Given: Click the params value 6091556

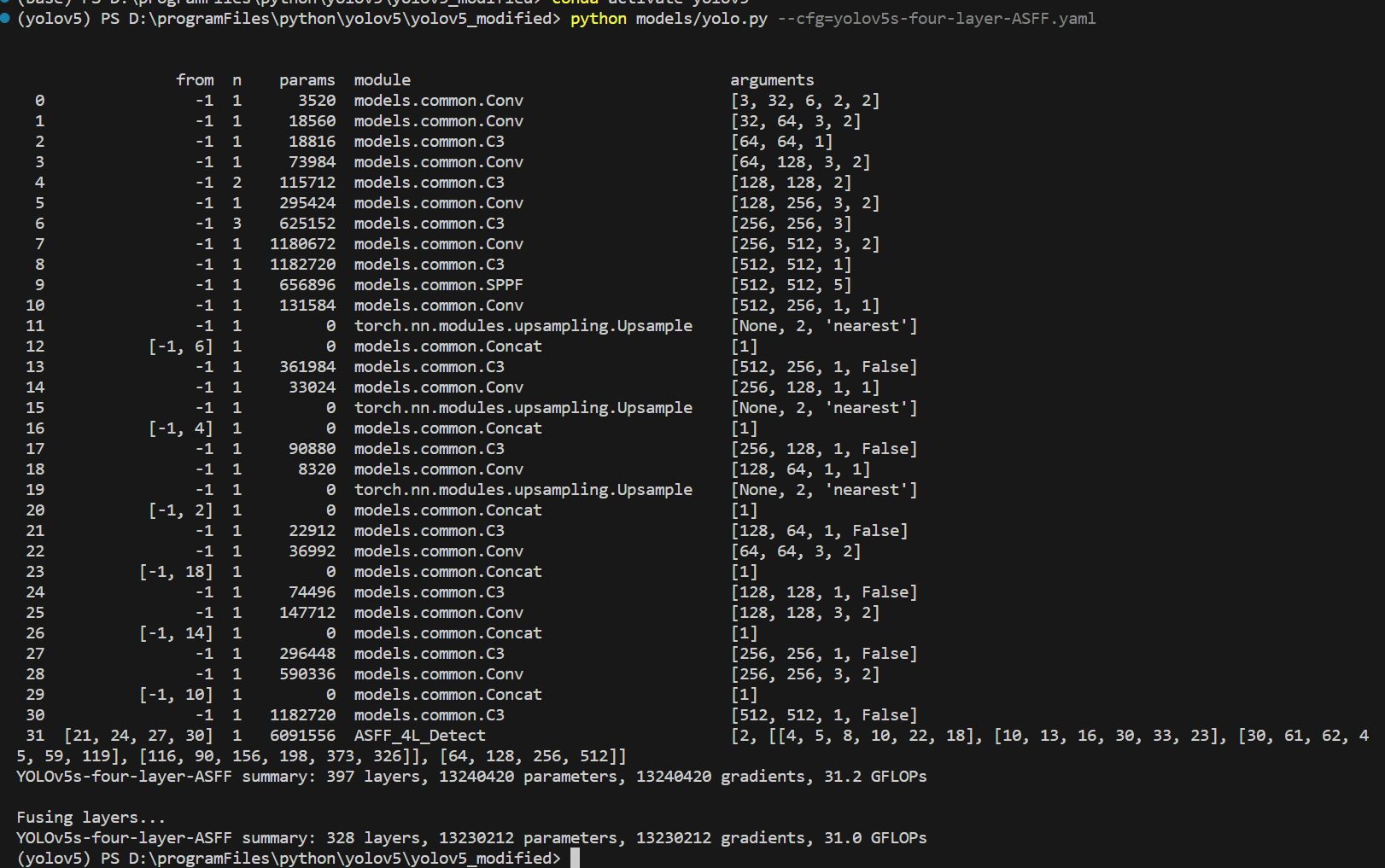Looking at the screenshot, I should coord(302,735).
